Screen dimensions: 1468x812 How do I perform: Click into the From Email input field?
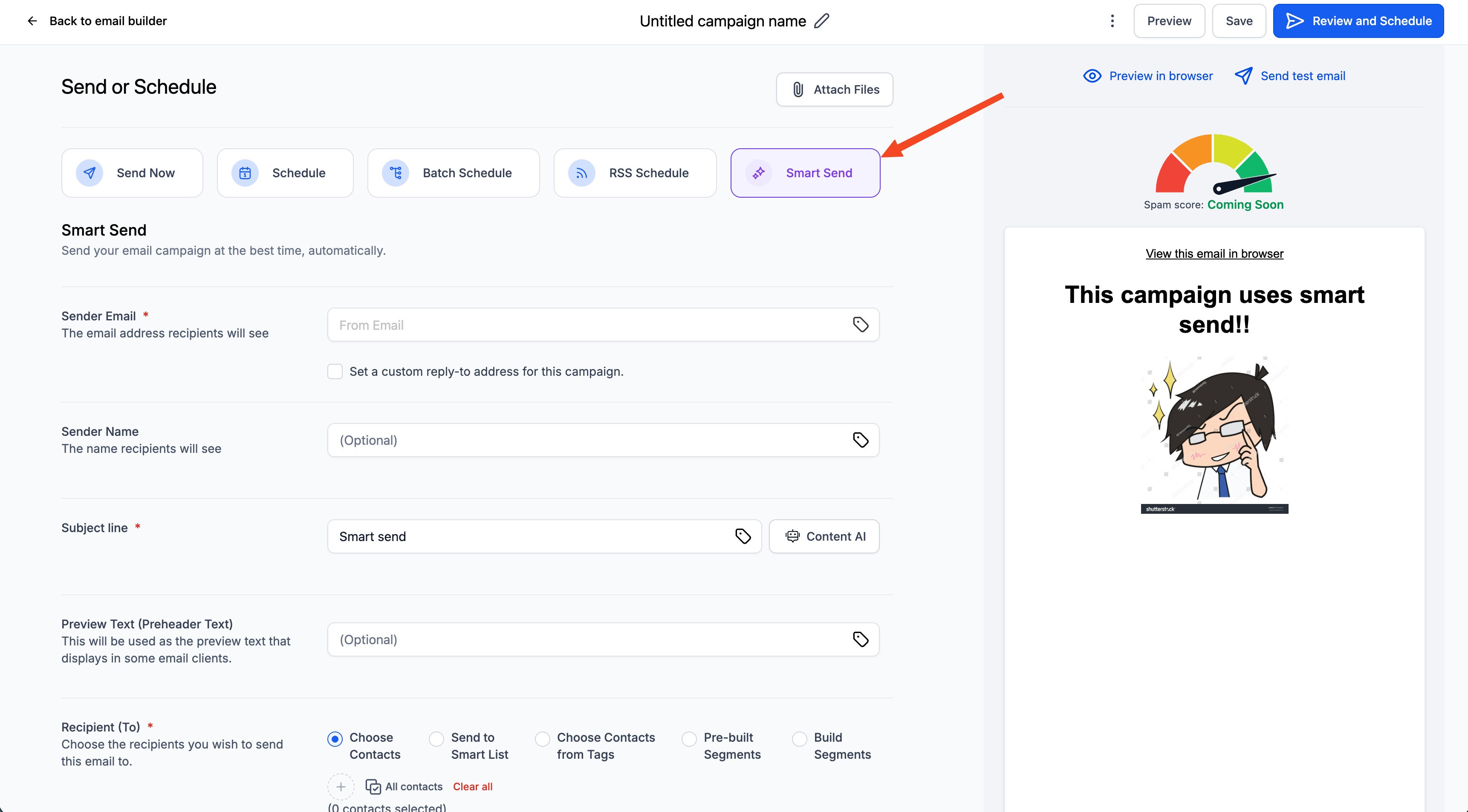click(587, 325)
